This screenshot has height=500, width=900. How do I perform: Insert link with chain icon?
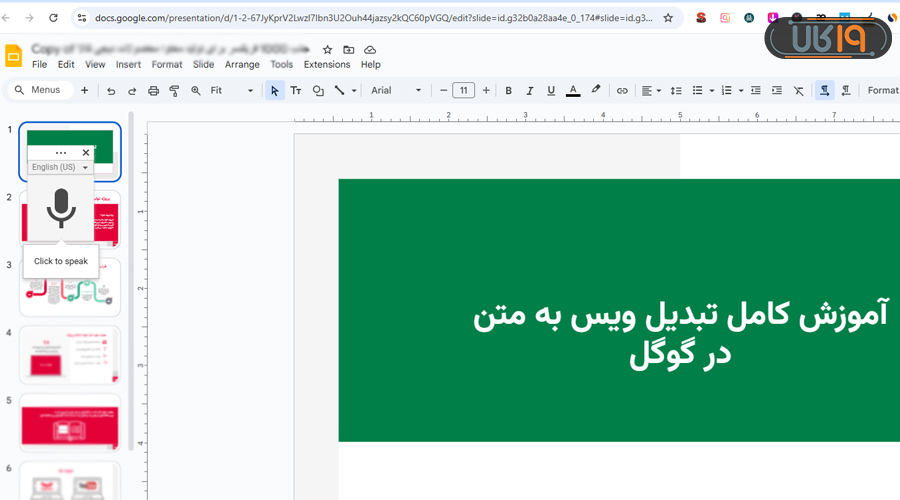tap(622, 91)
